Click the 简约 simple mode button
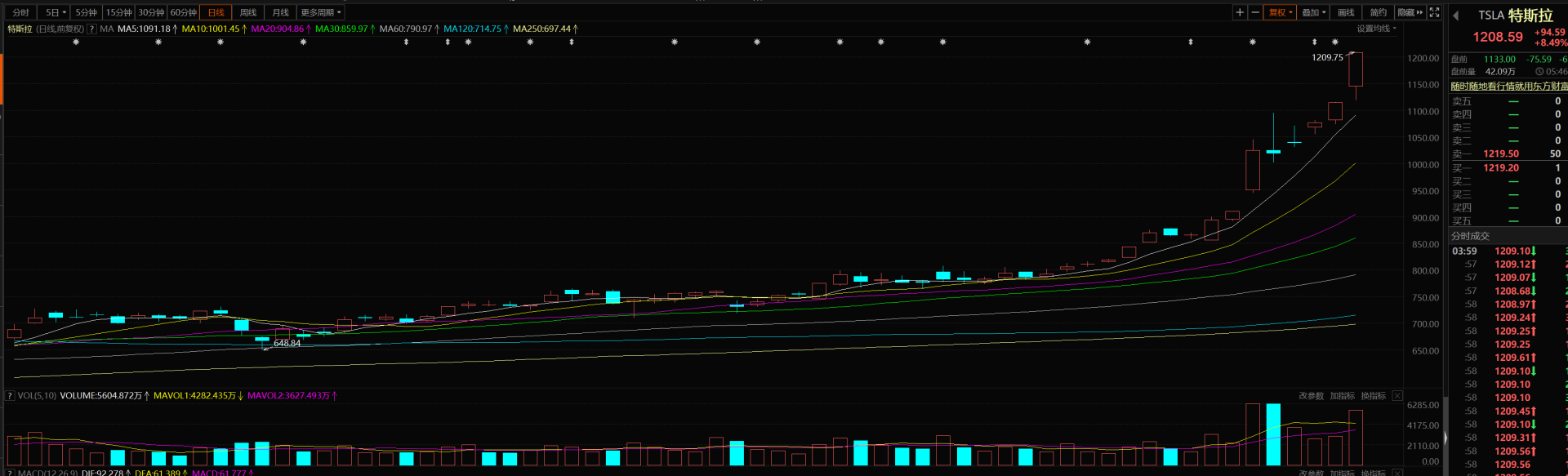Screen dimensions: 1568x476 [1379, 12]
